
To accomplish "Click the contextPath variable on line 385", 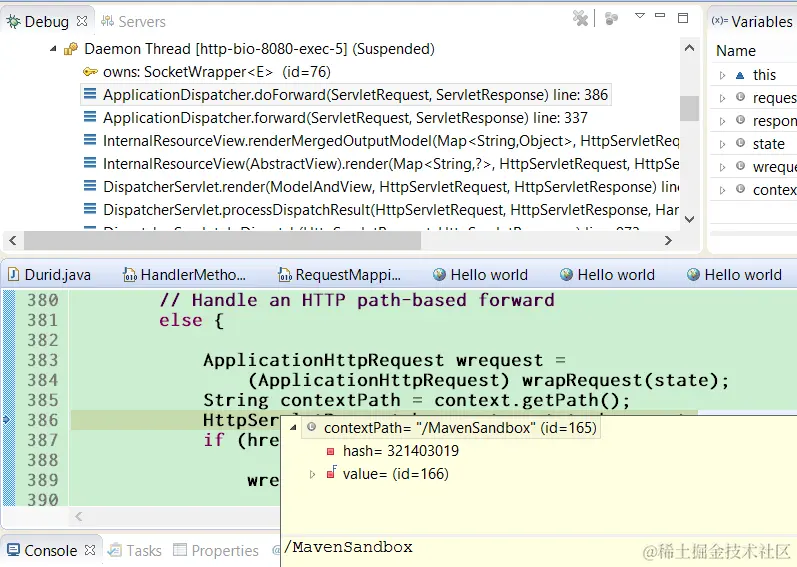I will point(340,400).
